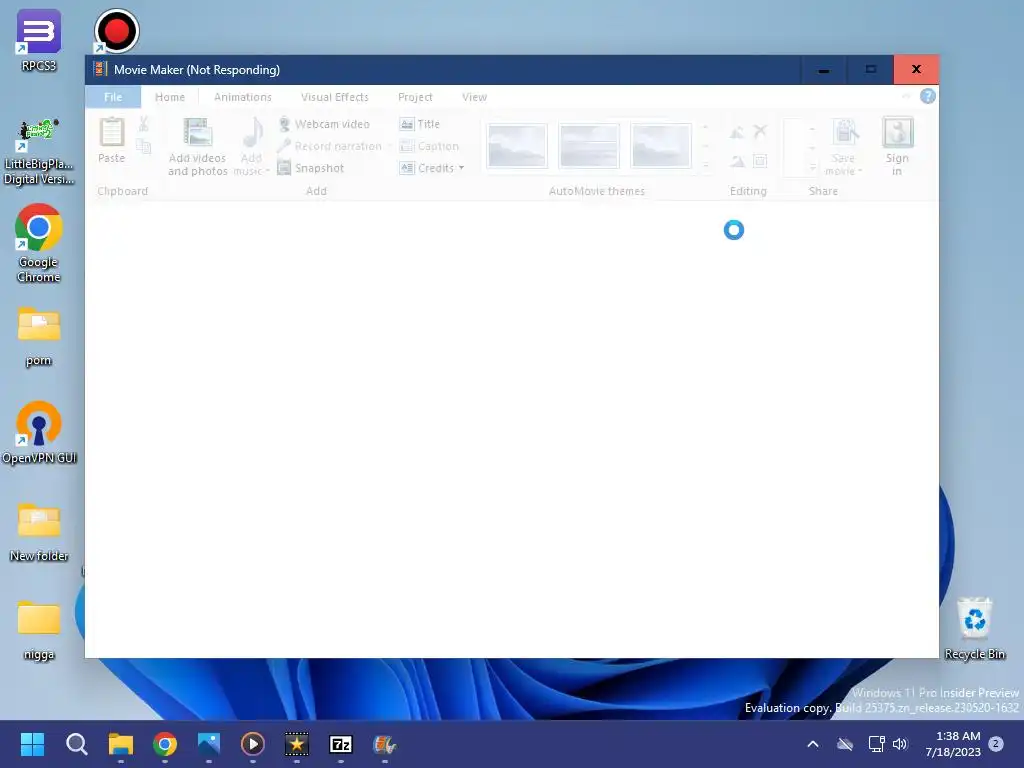This screenshot has height=768, width=1024.
Task: Open taskbar Search
Action: click(x=76, y=744)
